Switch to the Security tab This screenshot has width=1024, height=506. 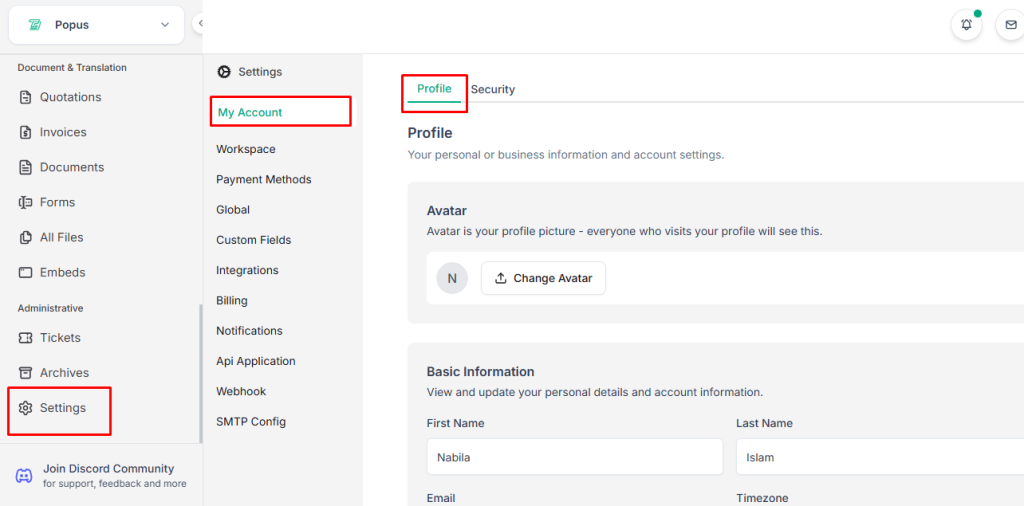[x=493, y=90]
